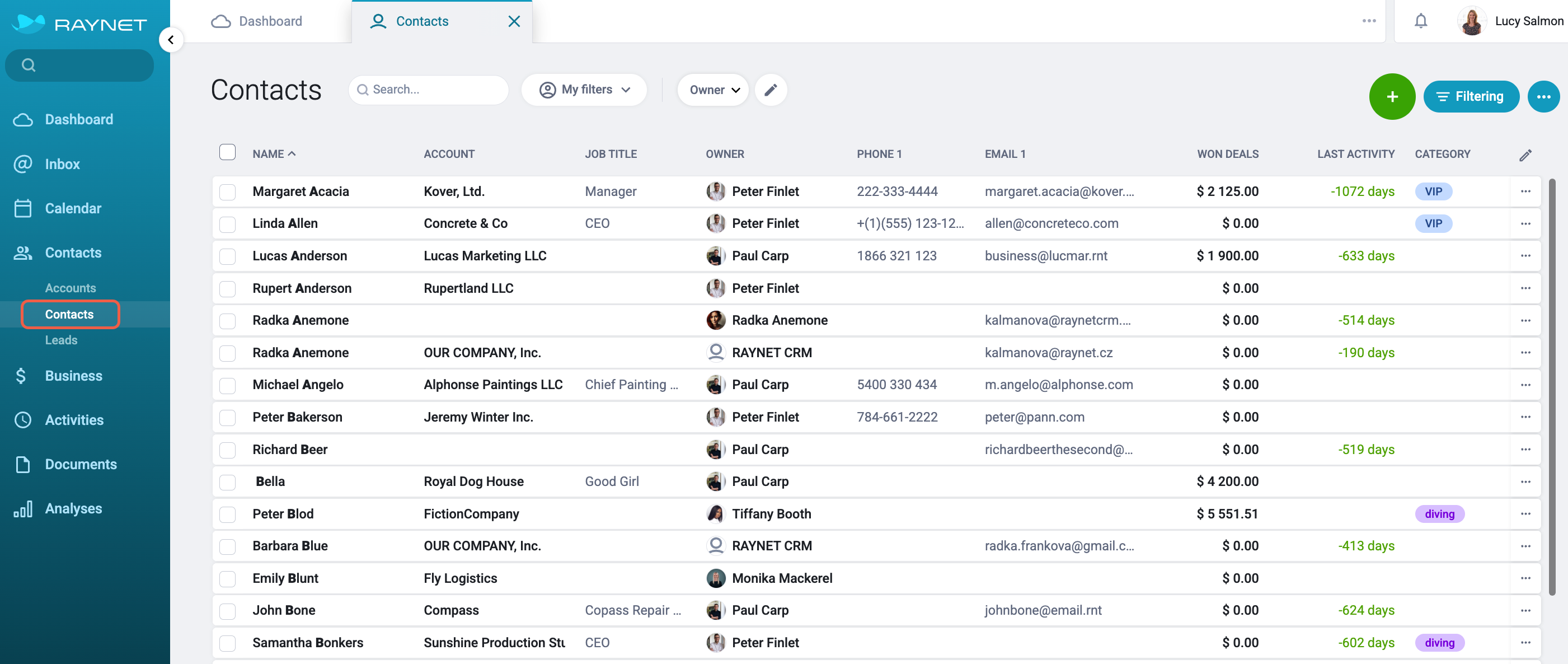
Task: Click the VIP tag on Linda Allen's row
Action: click(1433, 223)
